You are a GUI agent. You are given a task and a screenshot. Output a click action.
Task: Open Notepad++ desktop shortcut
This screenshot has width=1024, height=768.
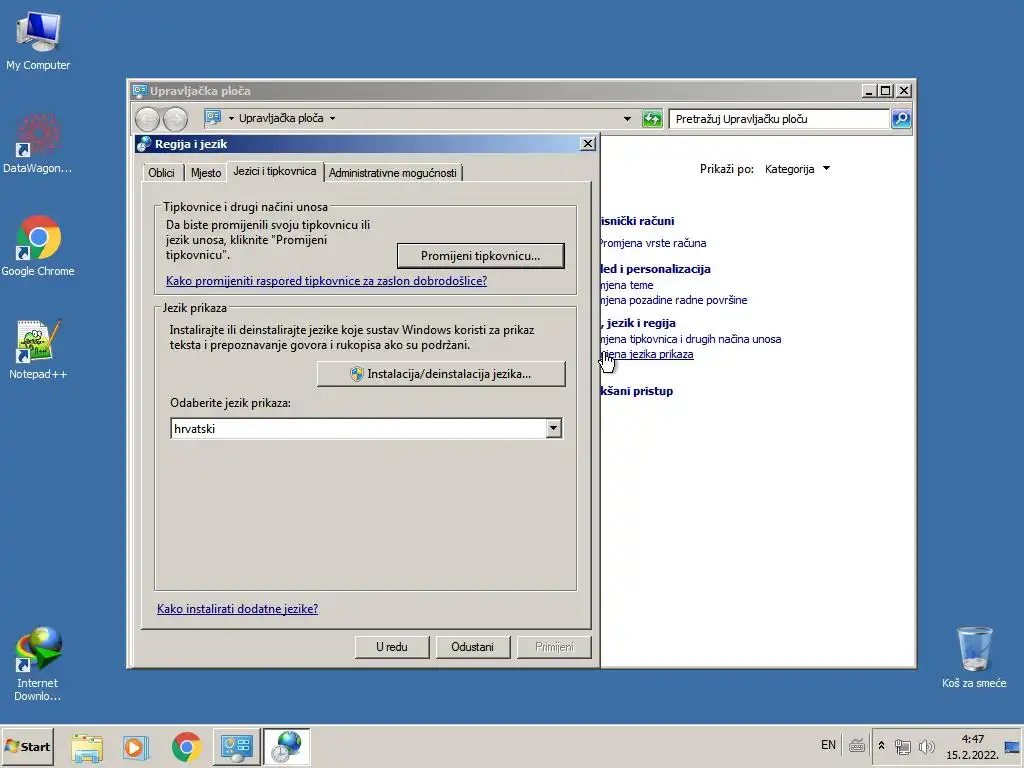(38, 350)
